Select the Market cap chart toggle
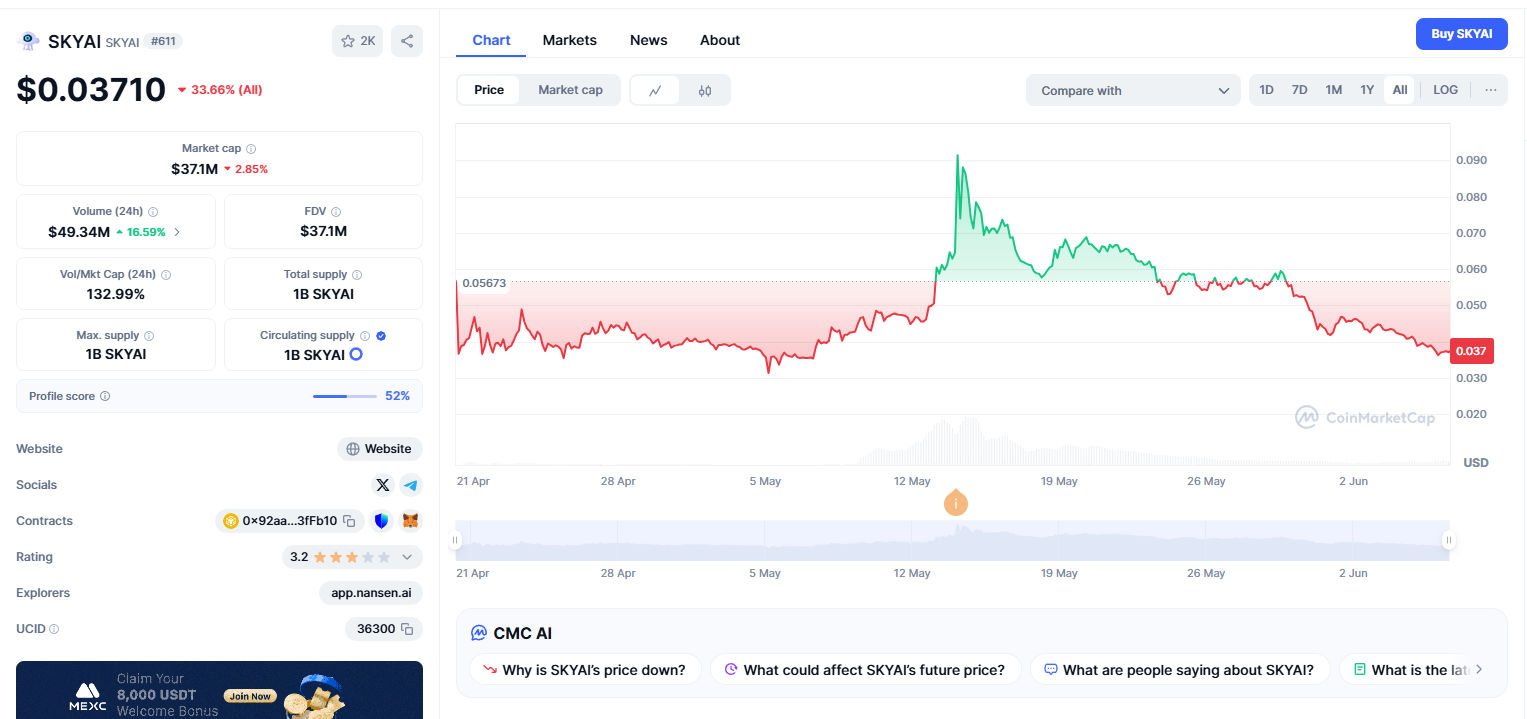The height and width of the screenshot is (719, 1527). tap(570, 90)
